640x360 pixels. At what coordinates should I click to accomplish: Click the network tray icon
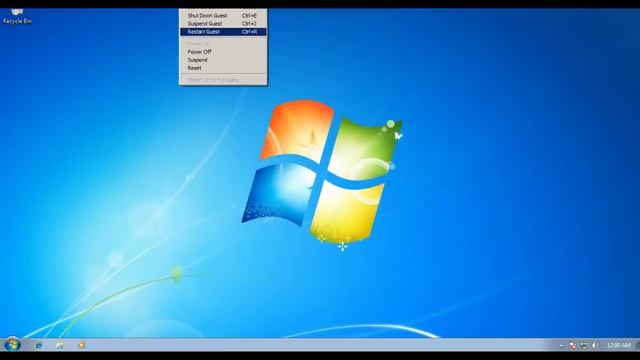coord(584,346)
